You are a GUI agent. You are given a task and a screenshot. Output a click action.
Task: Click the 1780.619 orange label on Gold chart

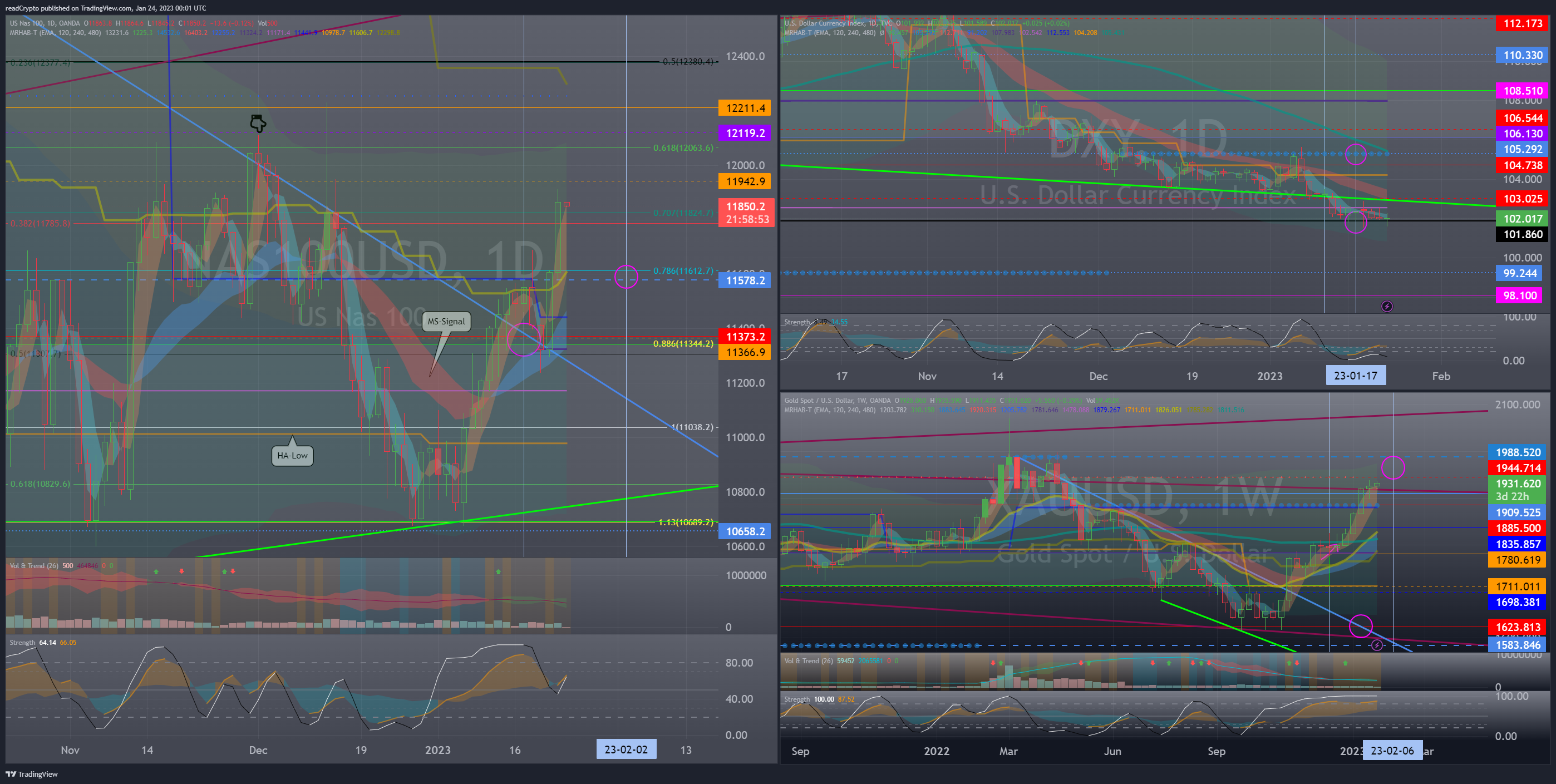tap(1518, 560)
